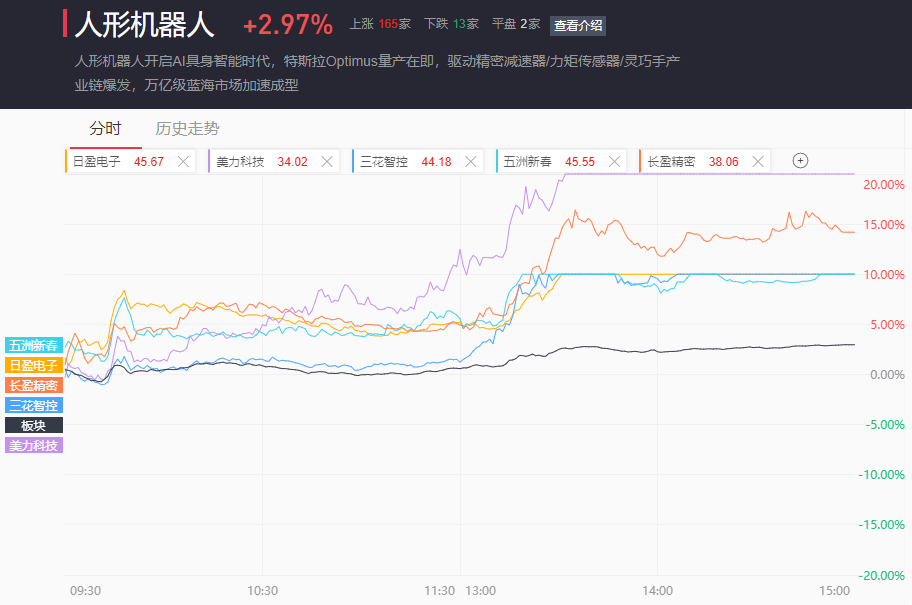
Task: Switch to the 分时 tab
Action: (x=105, y=128)
